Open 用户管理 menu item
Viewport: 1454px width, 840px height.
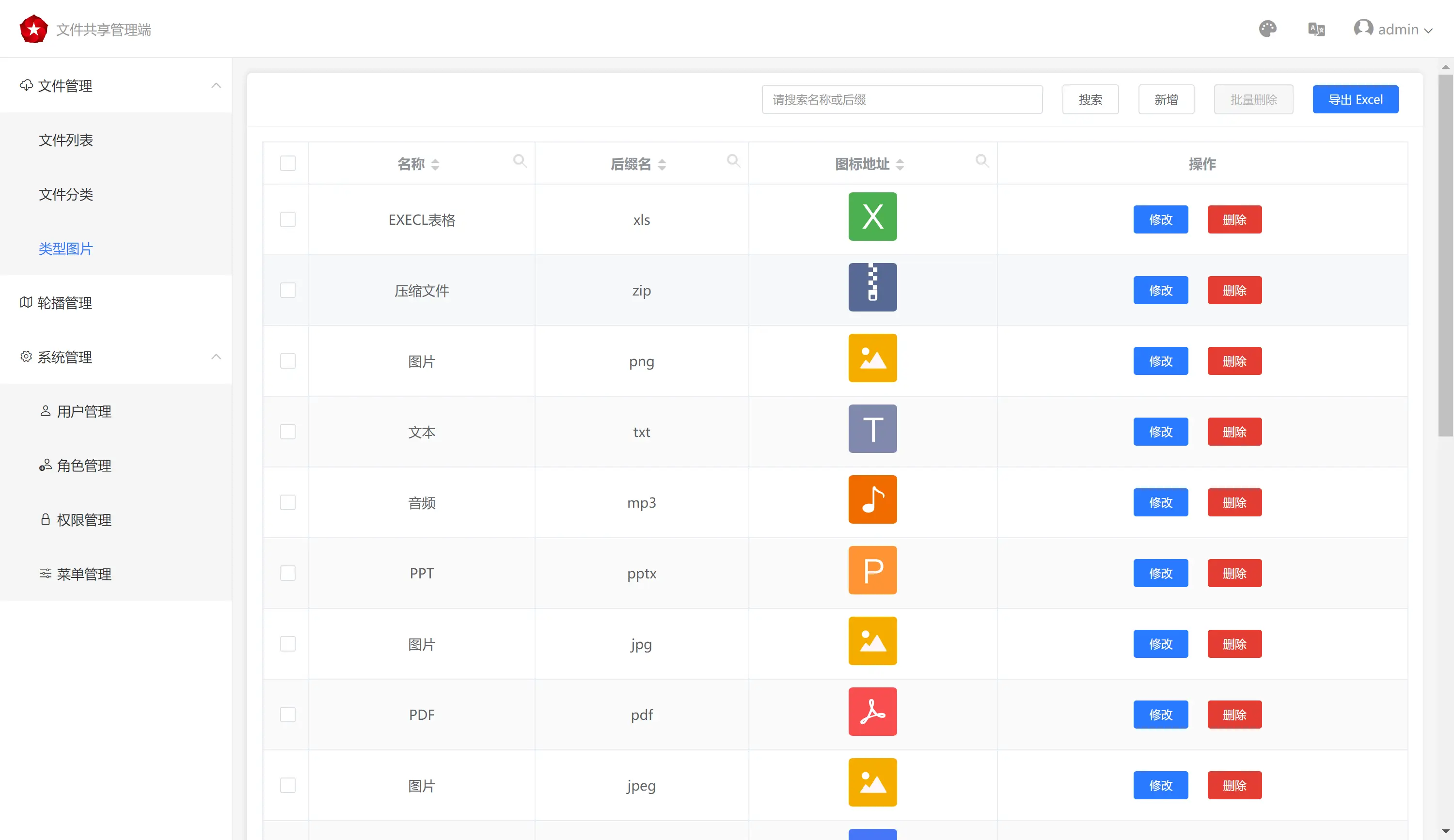[115, 411]
